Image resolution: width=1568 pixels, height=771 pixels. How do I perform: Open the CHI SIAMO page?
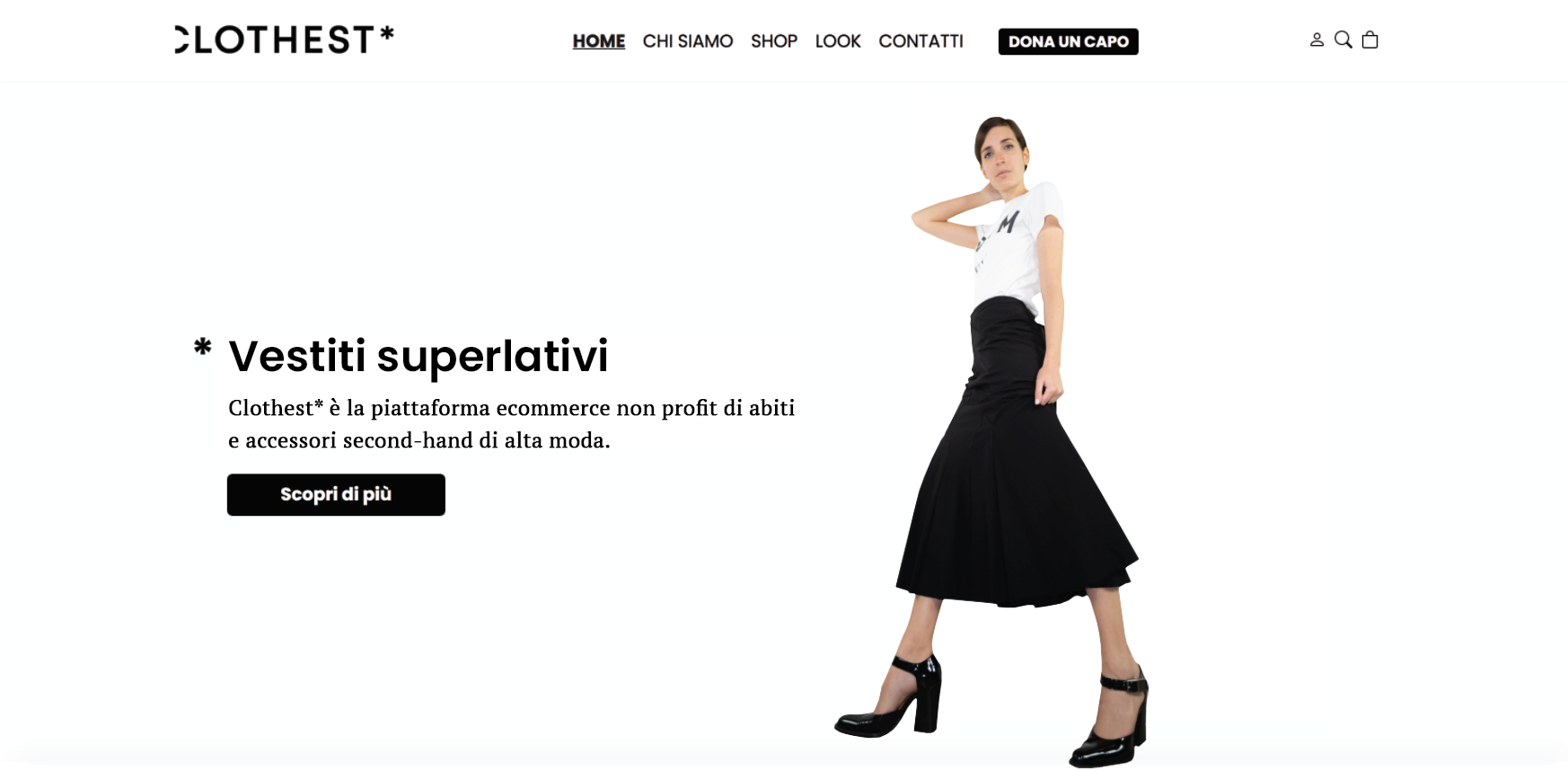[x=688, y=41]
